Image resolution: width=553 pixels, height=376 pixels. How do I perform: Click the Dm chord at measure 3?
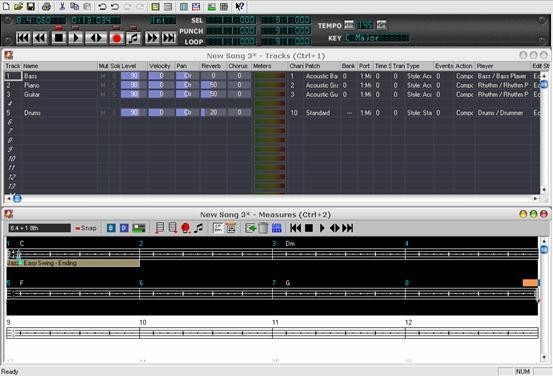tap(290, 243)
